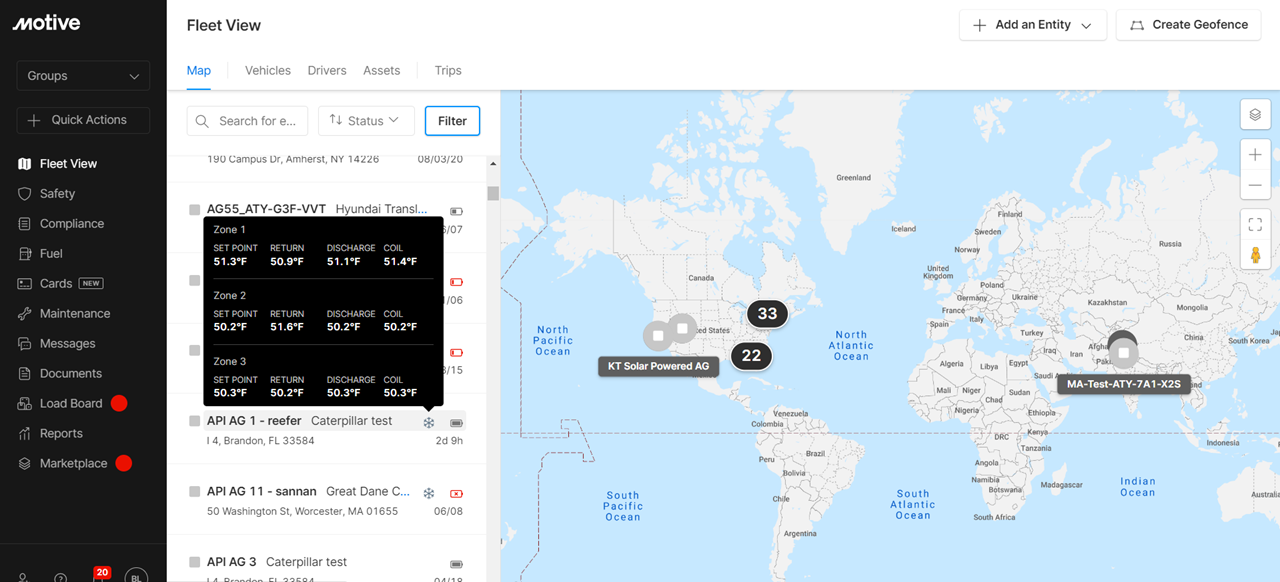Open the Safety shield icon page
The width and height of the screenshot is (1280, 582).
[x=25, y=193]
